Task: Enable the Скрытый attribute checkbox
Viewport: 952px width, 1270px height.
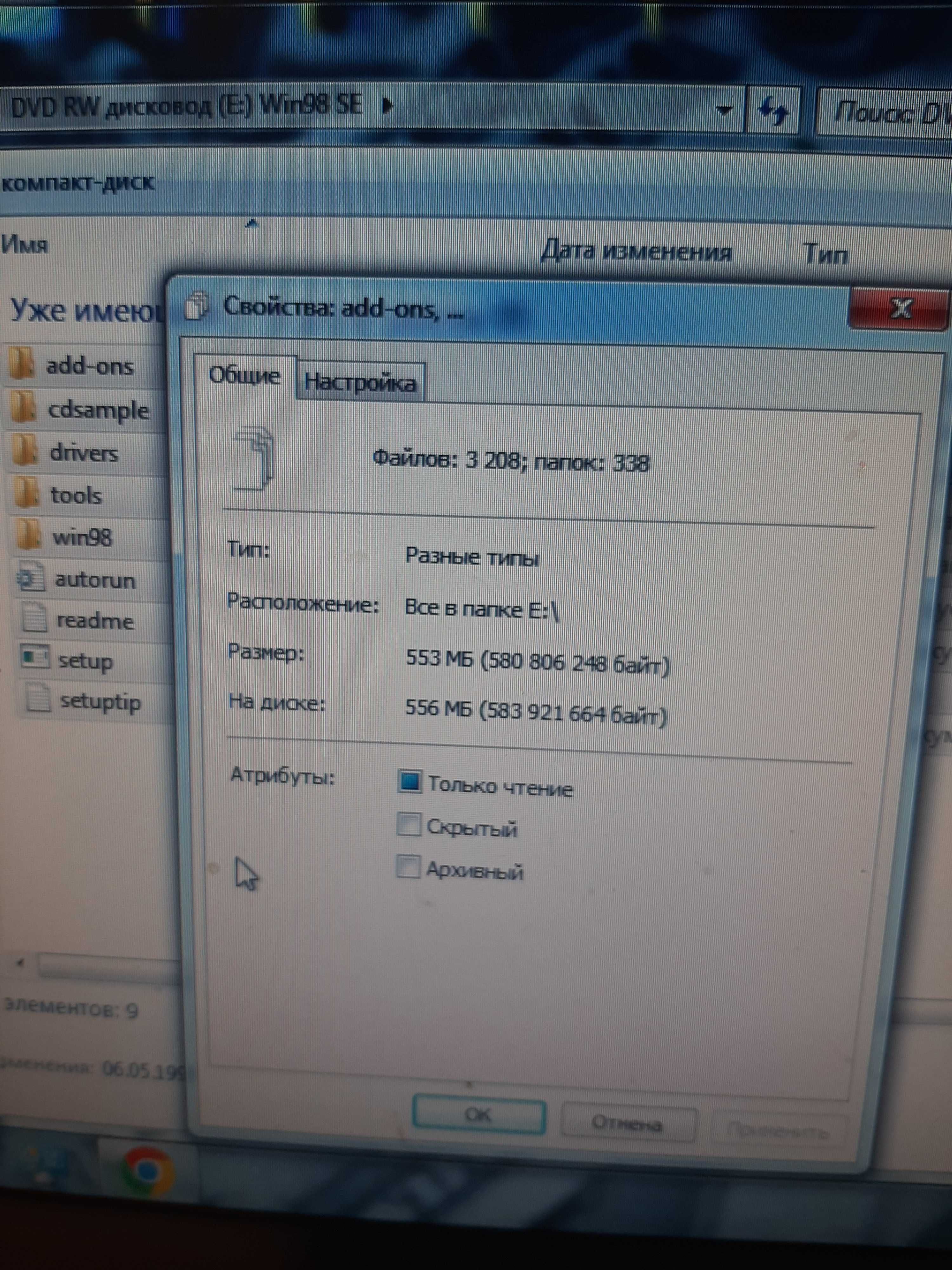Action: point(409,825)
